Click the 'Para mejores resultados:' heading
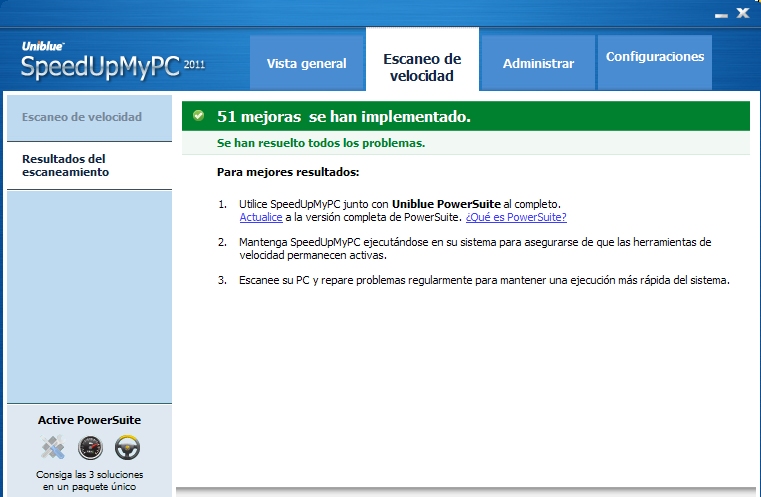The width and height of the screenshot is (761, 497). tap(288, 172)
